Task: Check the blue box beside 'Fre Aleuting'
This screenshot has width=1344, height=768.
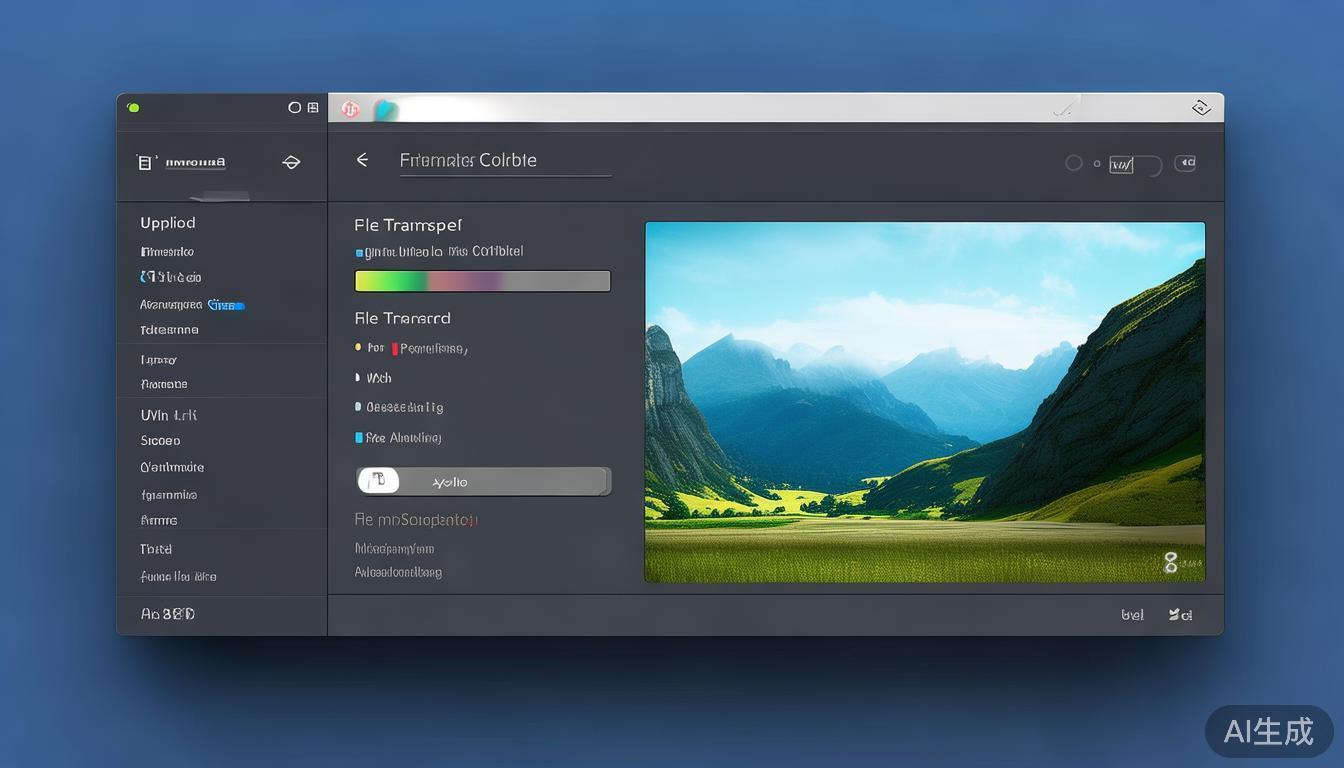Action: click(x=359, y=438)
